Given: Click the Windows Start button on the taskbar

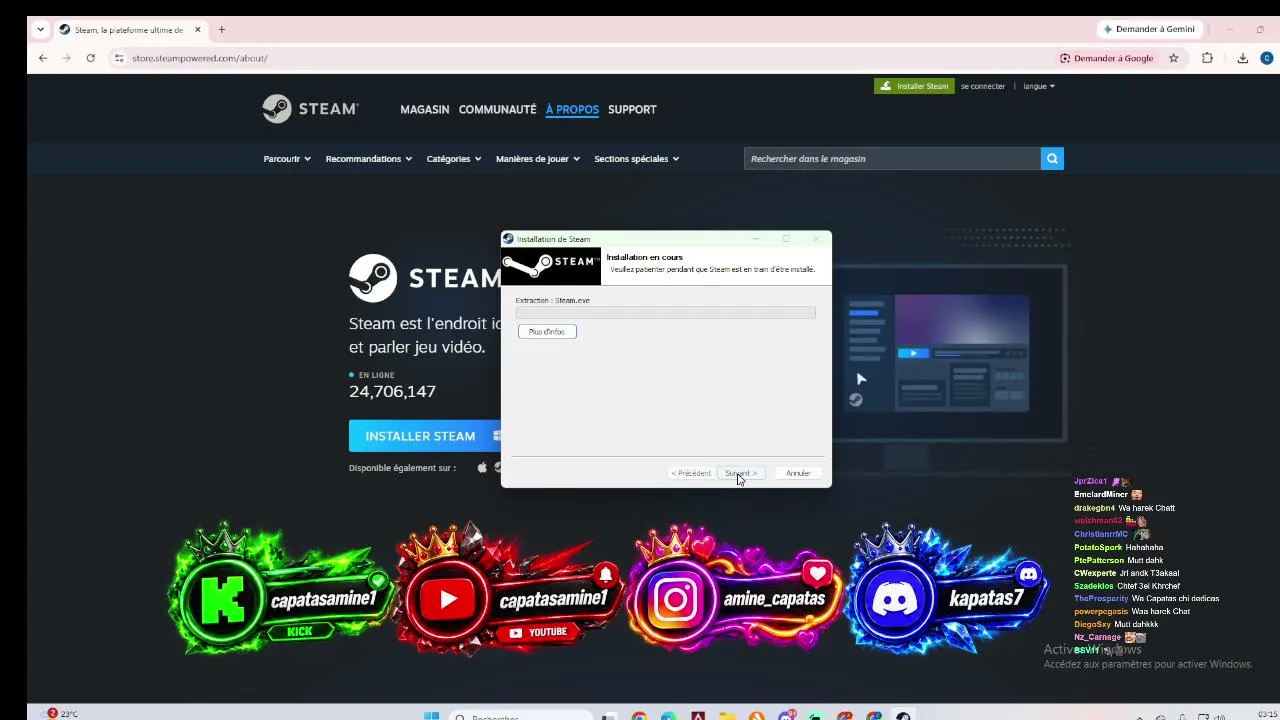Looking at the screenshot, I should [x=431, y=715].
